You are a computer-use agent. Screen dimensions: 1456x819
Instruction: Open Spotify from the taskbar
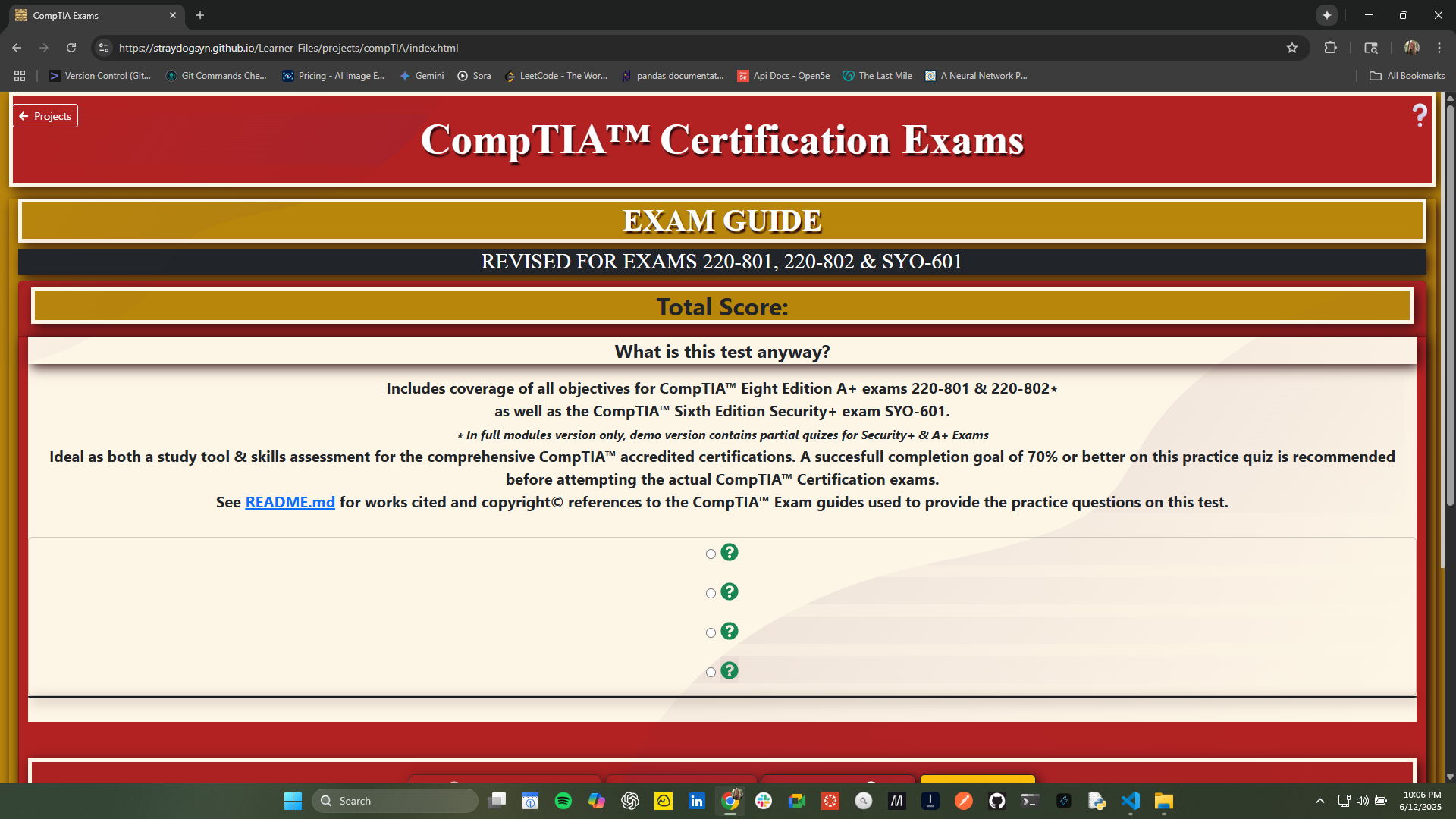pyautogui.click(x=563, y=801)
